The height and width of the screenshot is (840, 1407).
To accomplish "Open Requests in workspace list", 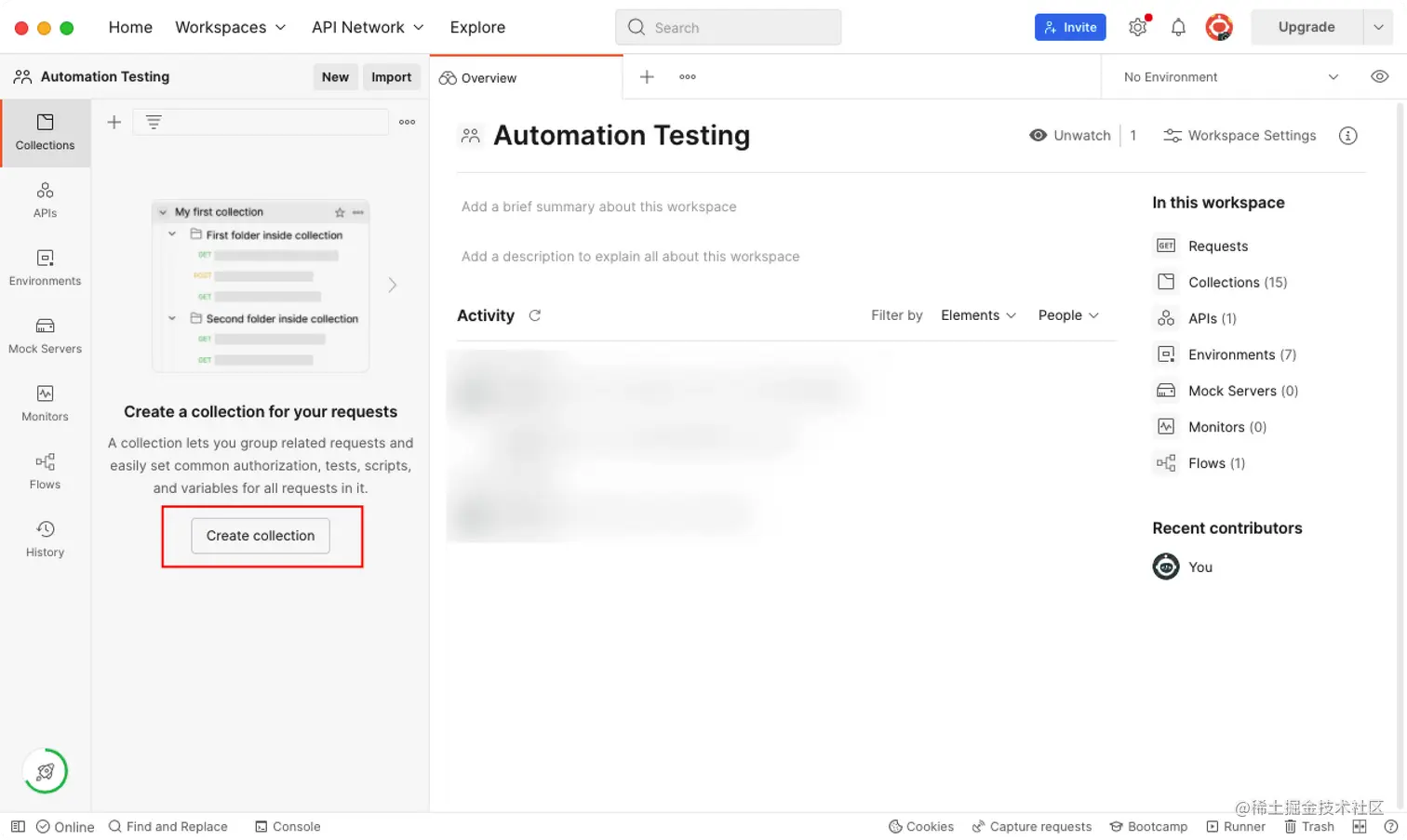I will click(1201, 246).
